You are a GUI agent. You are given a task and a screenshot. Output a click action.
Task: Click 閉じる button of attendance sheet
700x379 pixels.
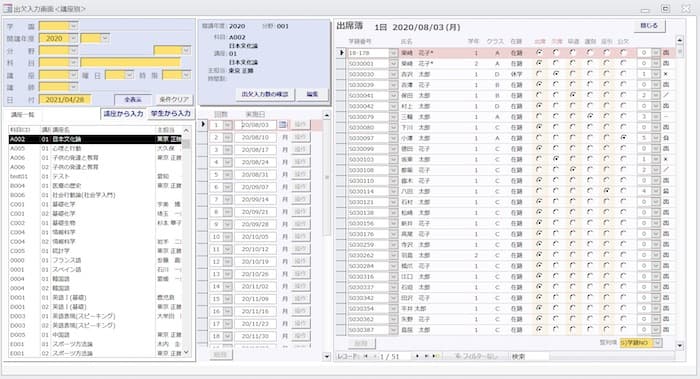(650, 26)
